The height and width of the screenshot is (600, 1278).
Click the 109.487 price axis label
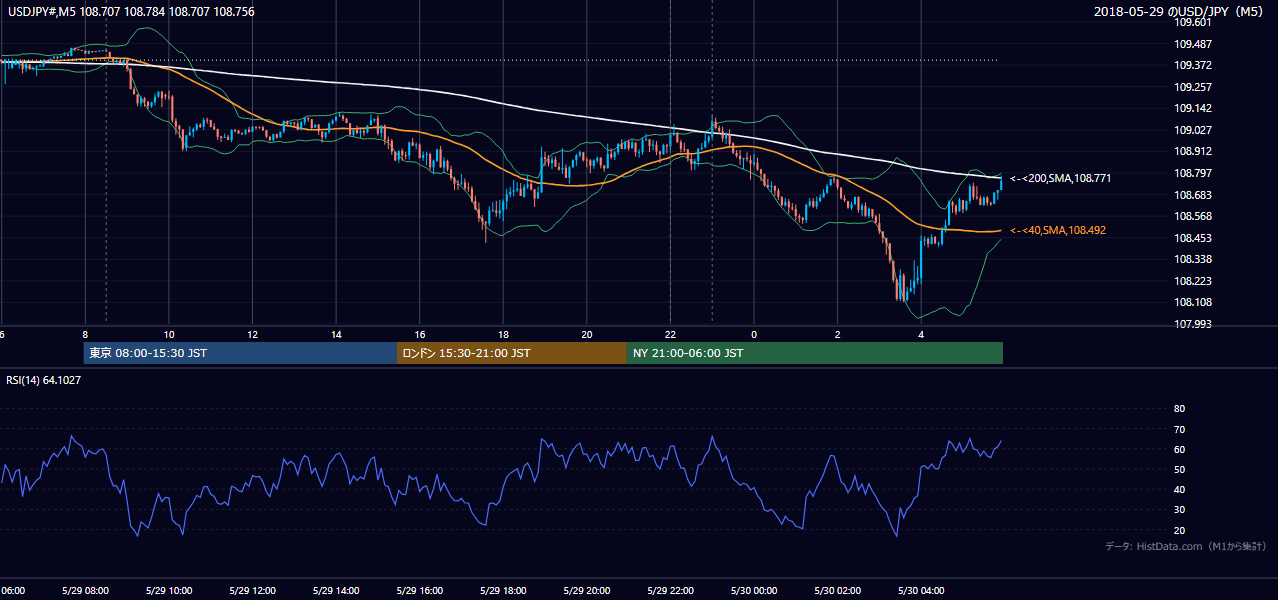tap(1192, 44)
